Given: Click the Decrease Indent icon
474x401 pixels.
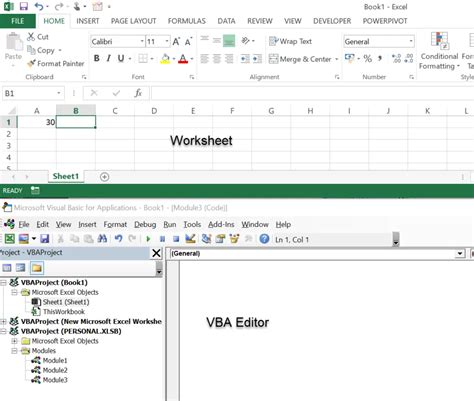Looking at the screenshot, I should click(245, 59).
